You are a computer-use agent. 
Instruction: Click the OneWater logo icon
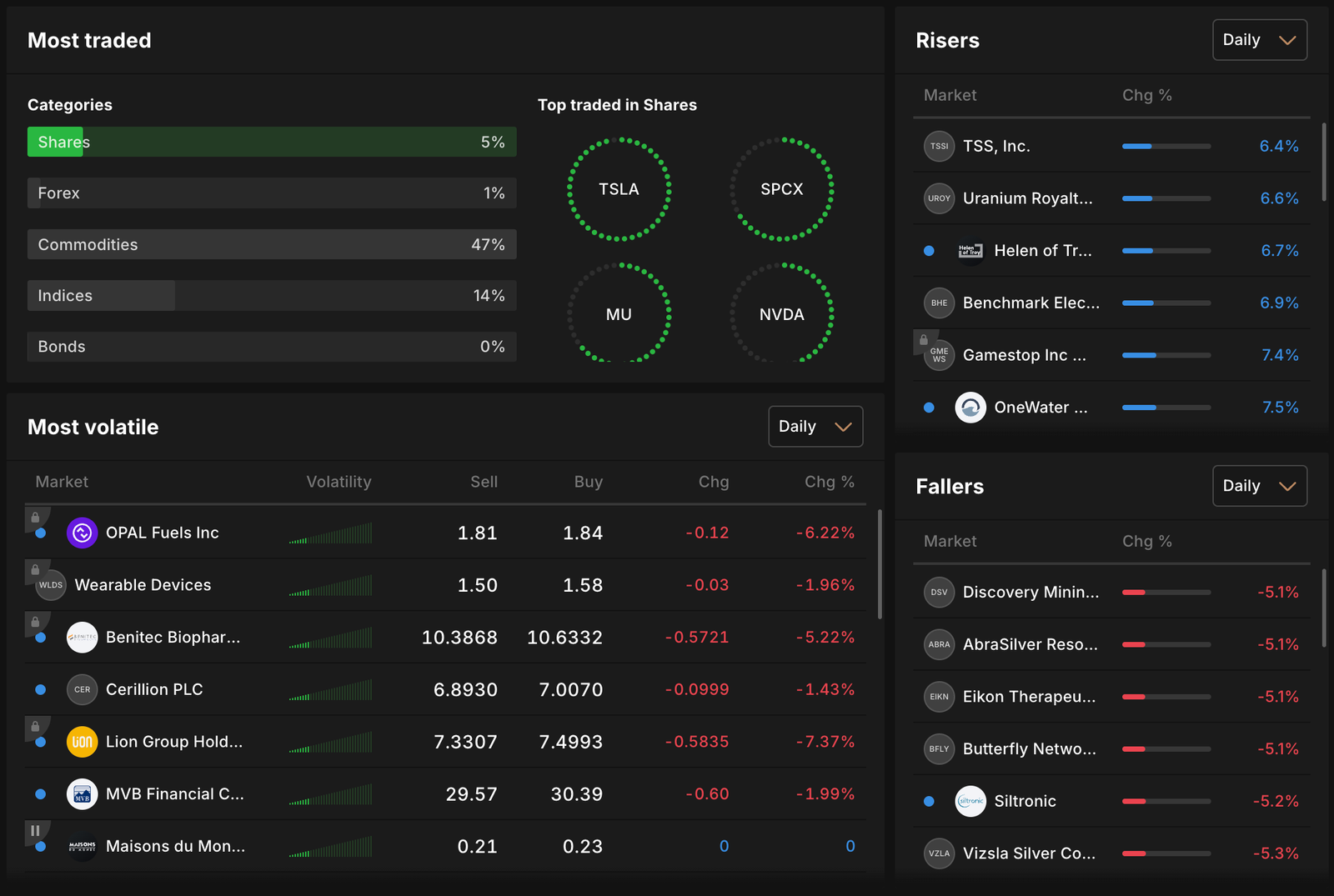tap(970, 408)
